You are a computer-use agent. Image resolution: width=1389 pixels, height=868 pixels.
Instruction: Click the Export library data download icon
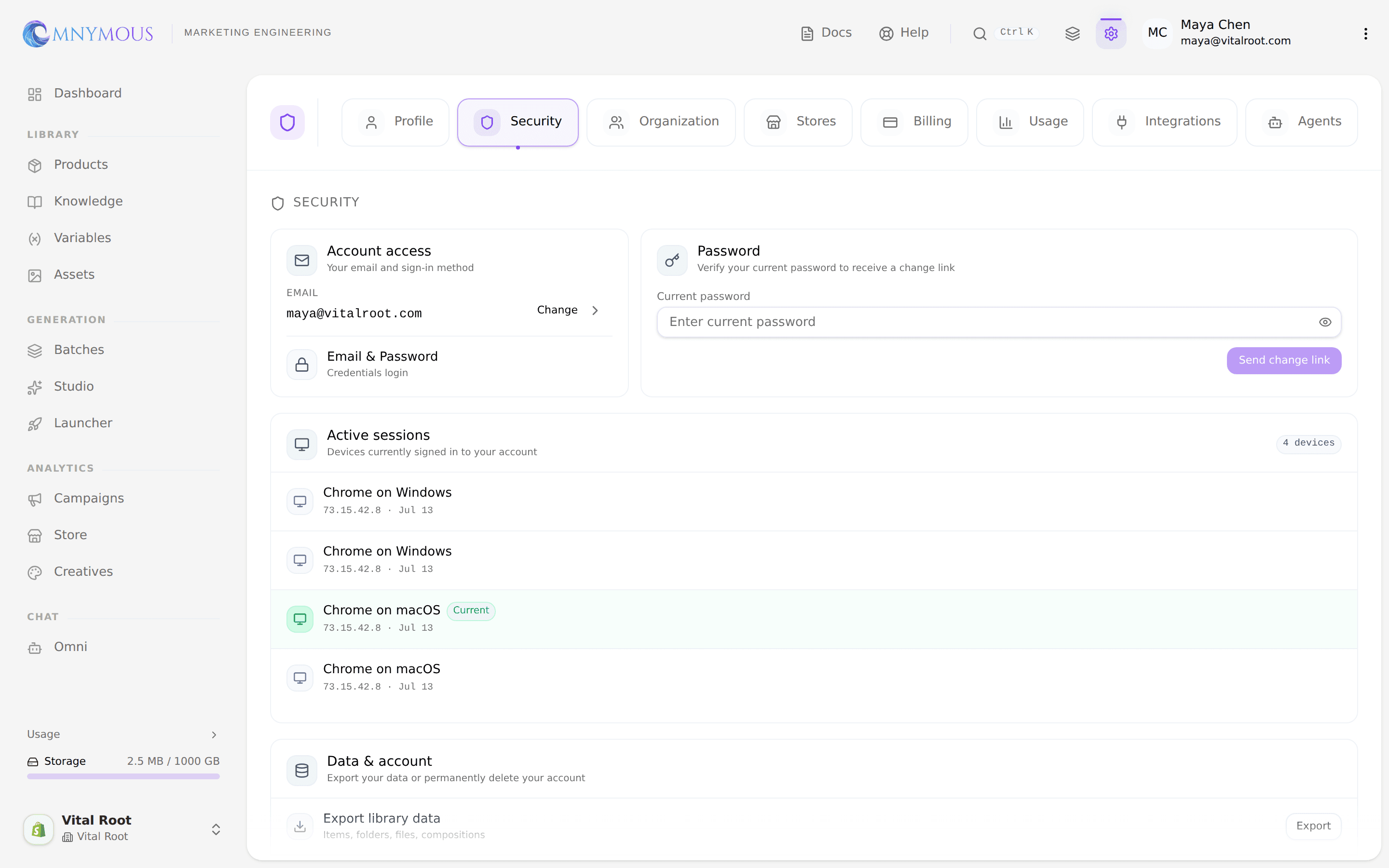pos(300,826)
